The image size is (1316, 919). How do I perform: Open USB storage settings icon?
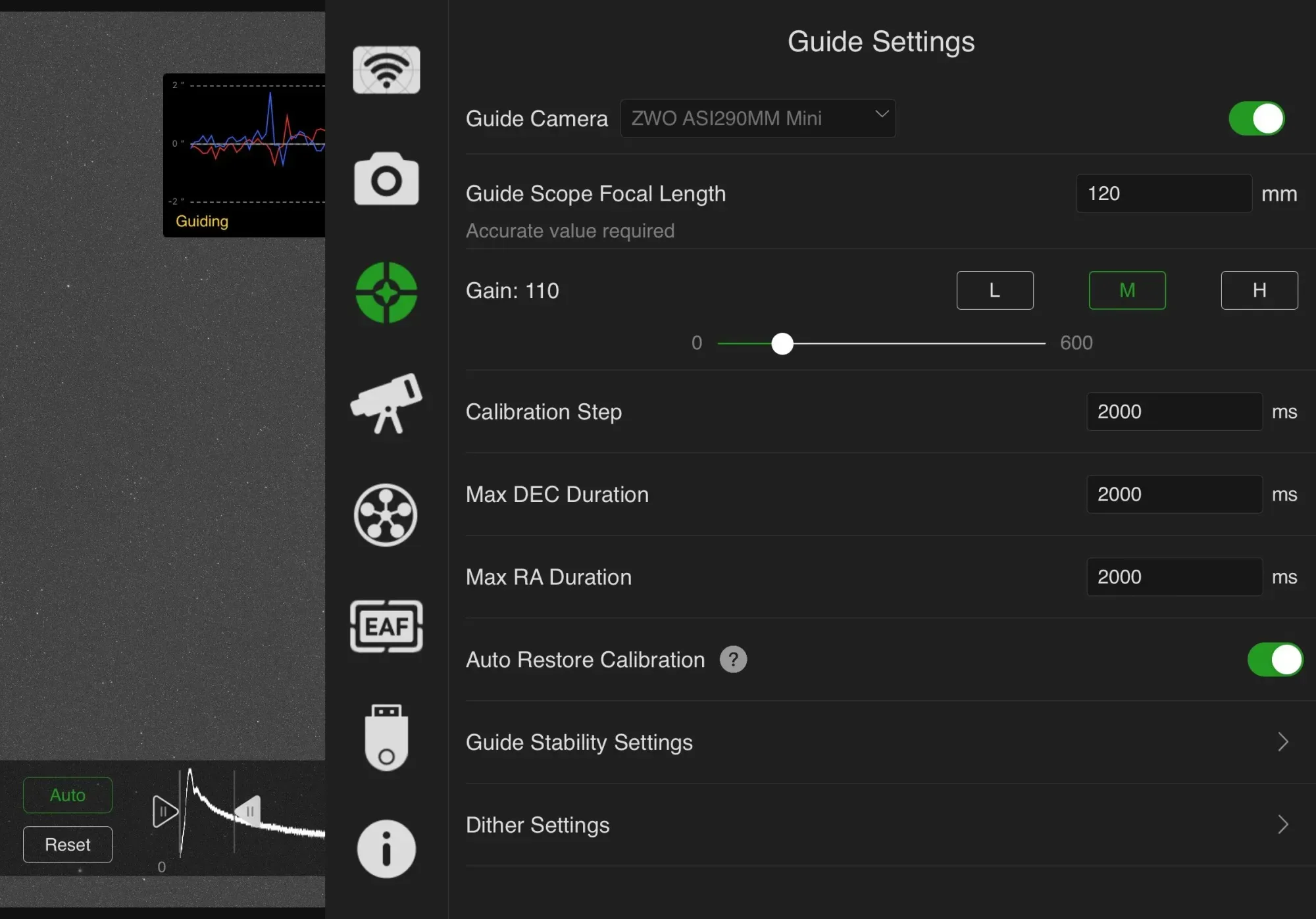tap(386, 737)
